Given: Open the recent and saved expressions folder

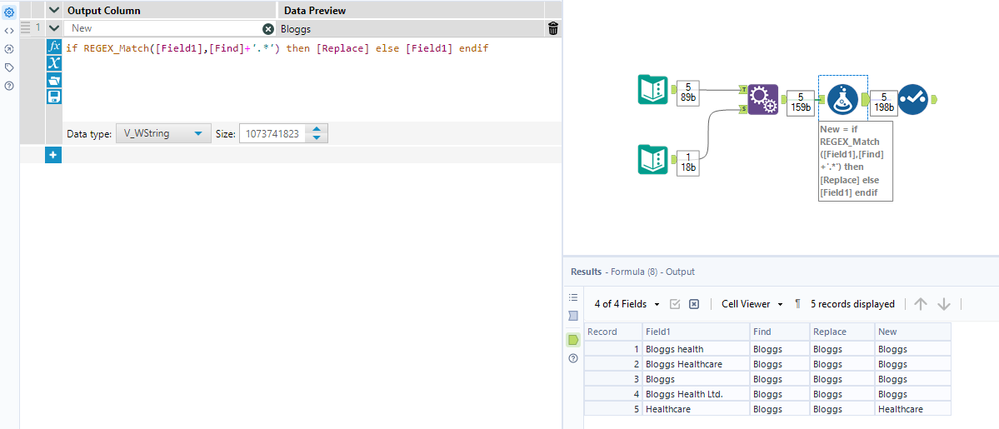Looking at the screenshot, I should click(55, 80).
